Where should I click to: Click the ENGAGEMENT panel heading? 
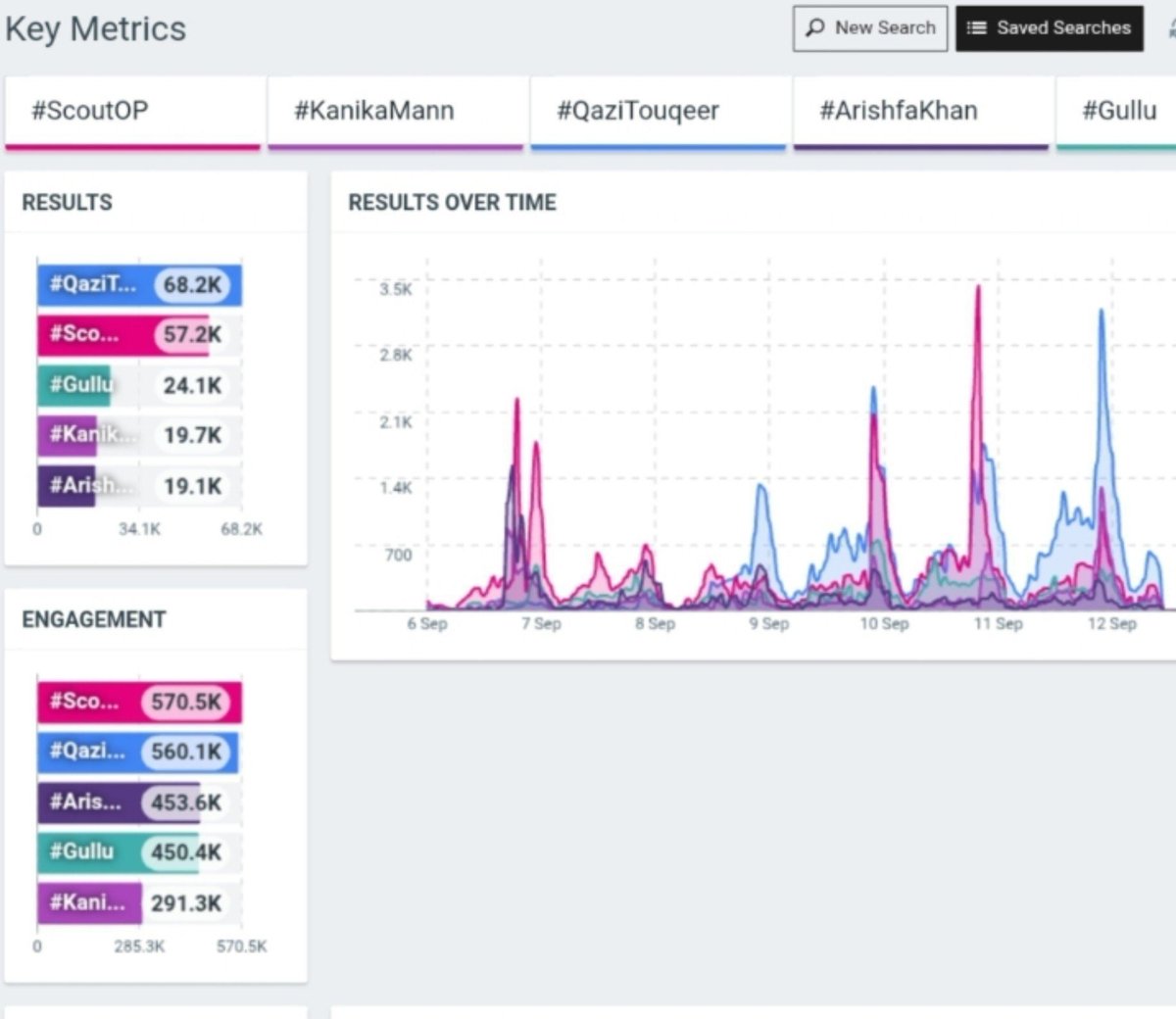94,620
